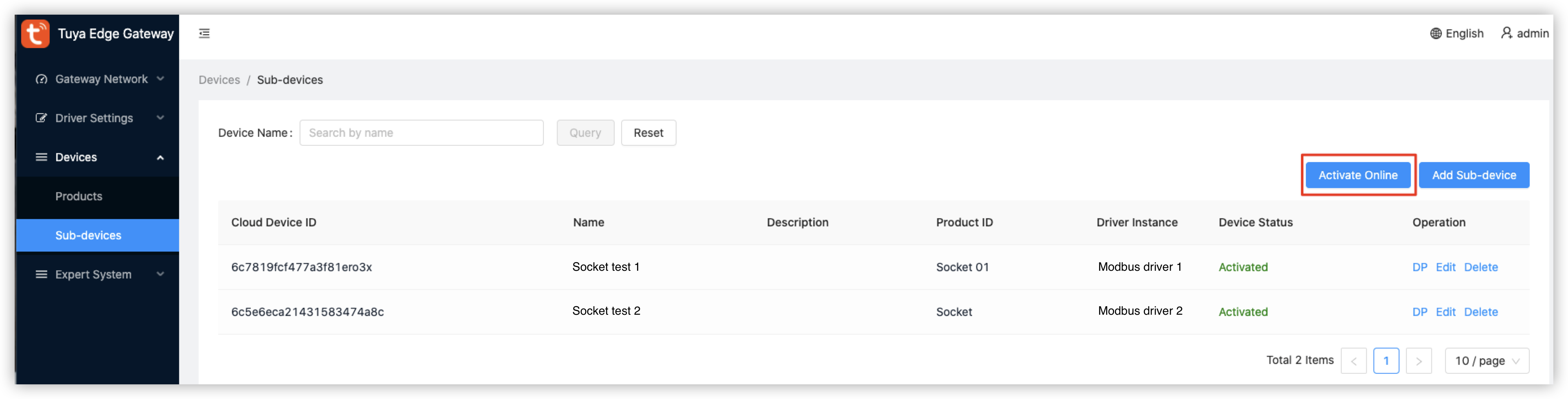Expand the Gateway Network menu chevron

pyautogui.click(x=161, y=79)
